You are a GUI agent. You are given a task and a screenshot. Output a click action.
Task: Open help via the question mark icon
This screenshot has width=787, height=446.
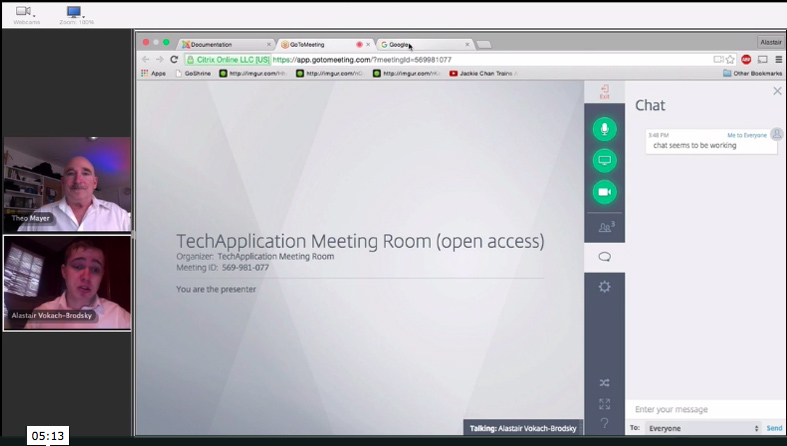coord(604,424)
